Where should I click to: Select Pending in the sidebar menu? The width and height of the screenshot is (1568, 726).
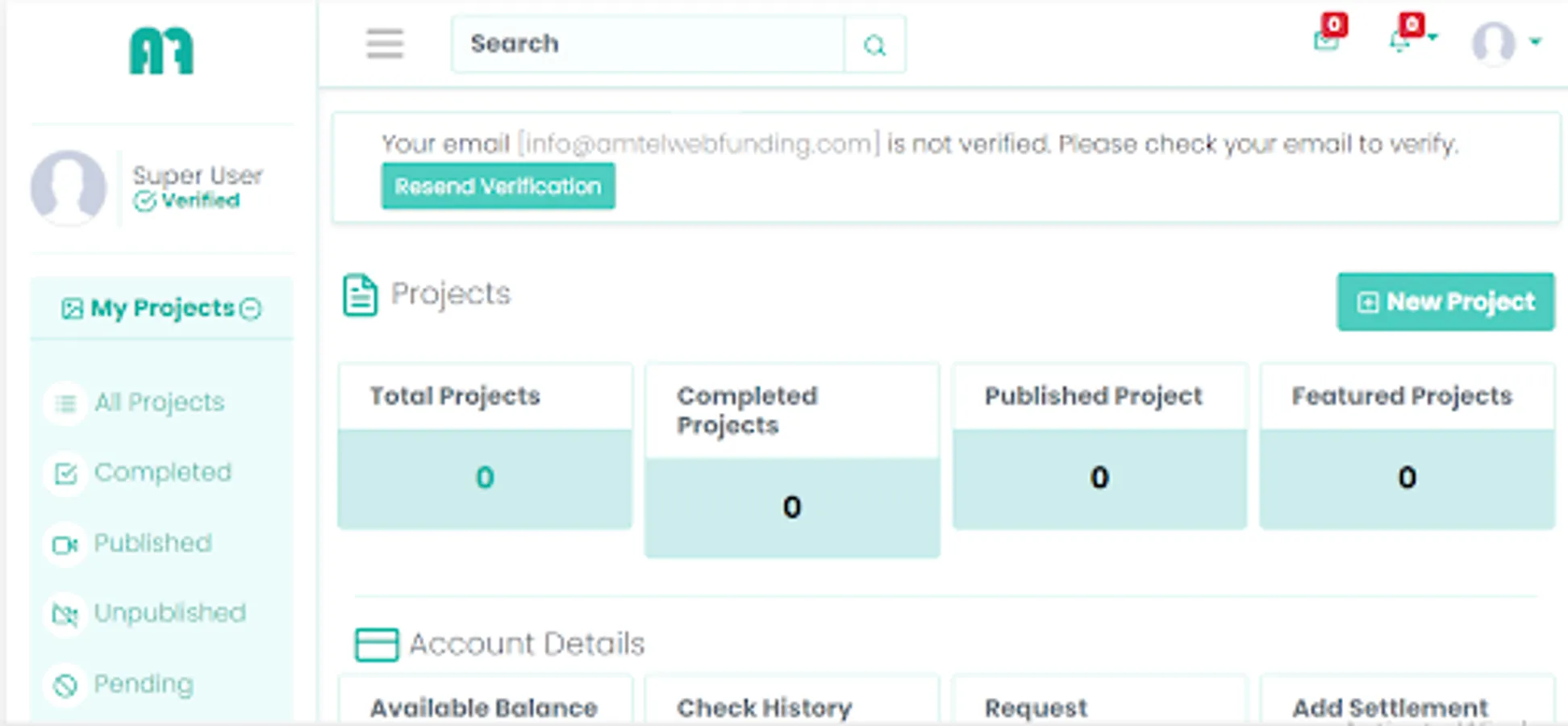[143, 684]
